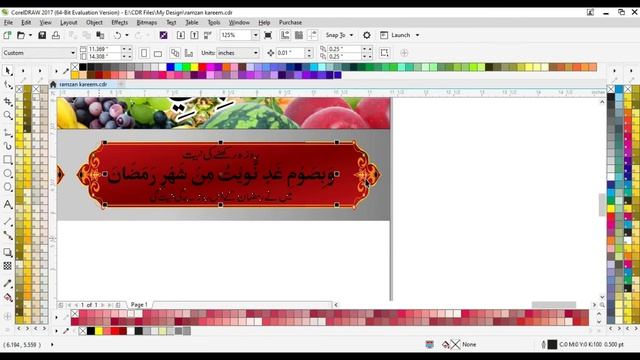Expand coordinates flyout arrow in status bar
This screenshot has height=360, width=640.
[52, 345]
